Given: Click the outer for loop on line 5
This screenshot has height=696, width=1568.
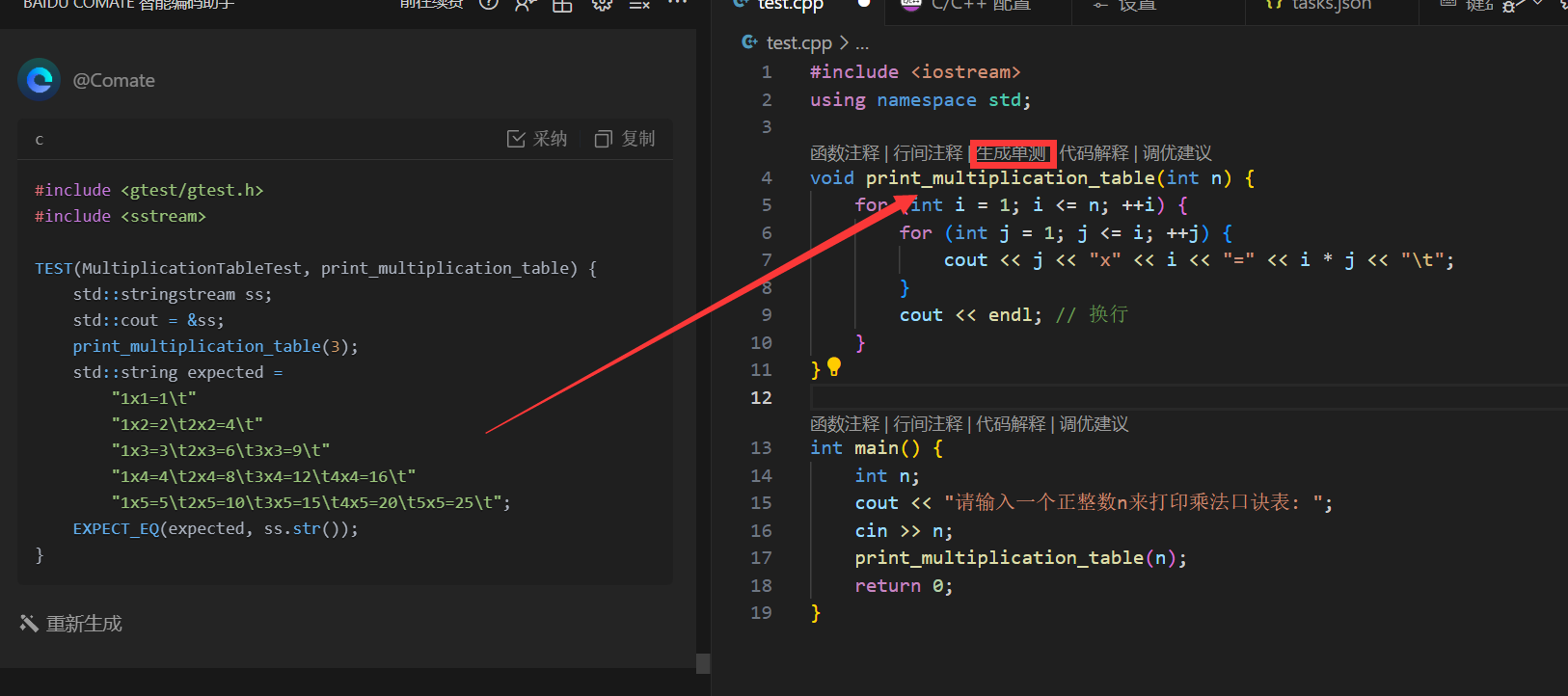Looking at the screenshot, I should click(x=1021, y=205).
